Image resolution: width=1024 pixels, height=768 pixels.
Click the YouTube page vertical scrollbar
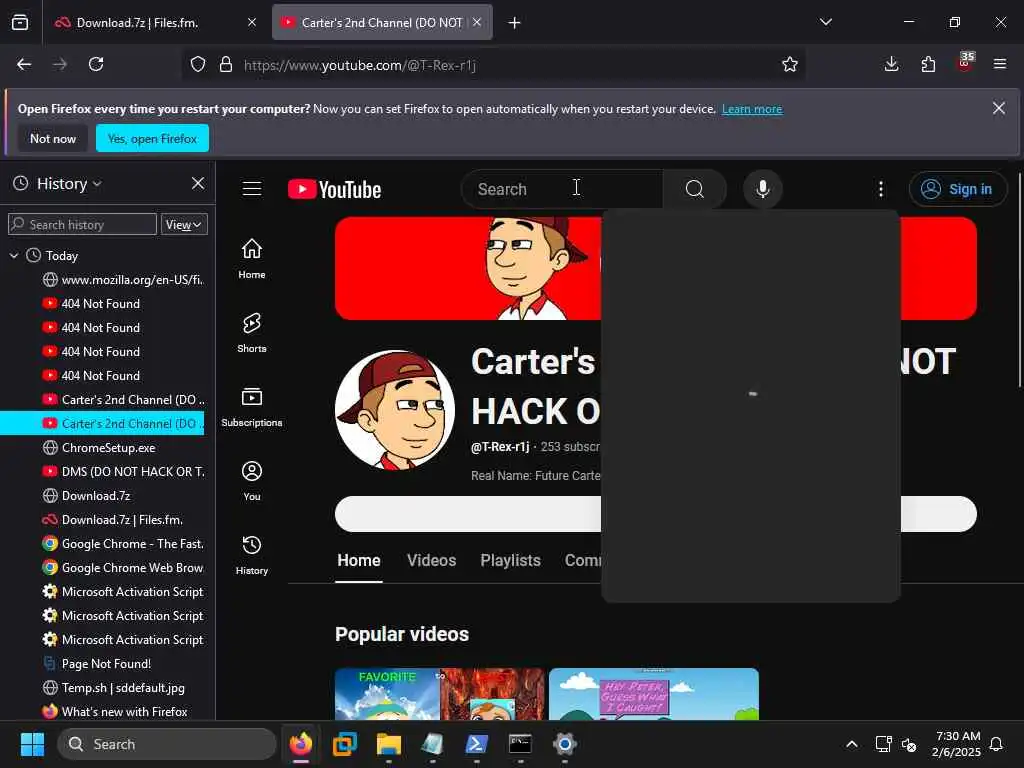[x=1019, y=281]
